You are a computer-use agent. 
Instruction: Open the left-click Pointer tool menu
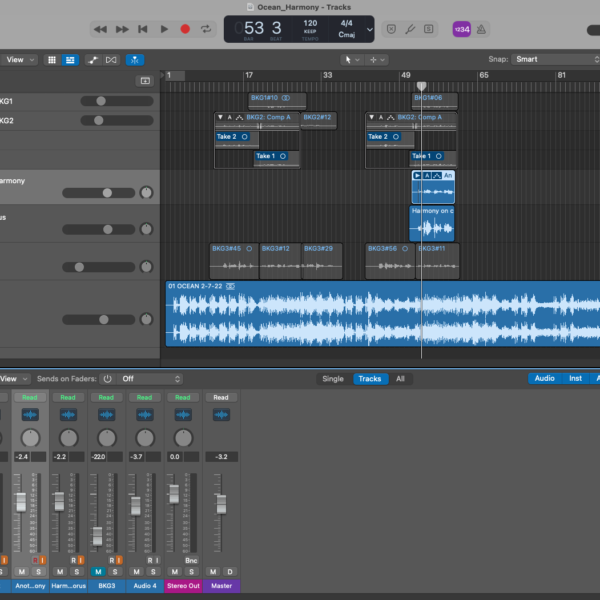pos(352,60)
